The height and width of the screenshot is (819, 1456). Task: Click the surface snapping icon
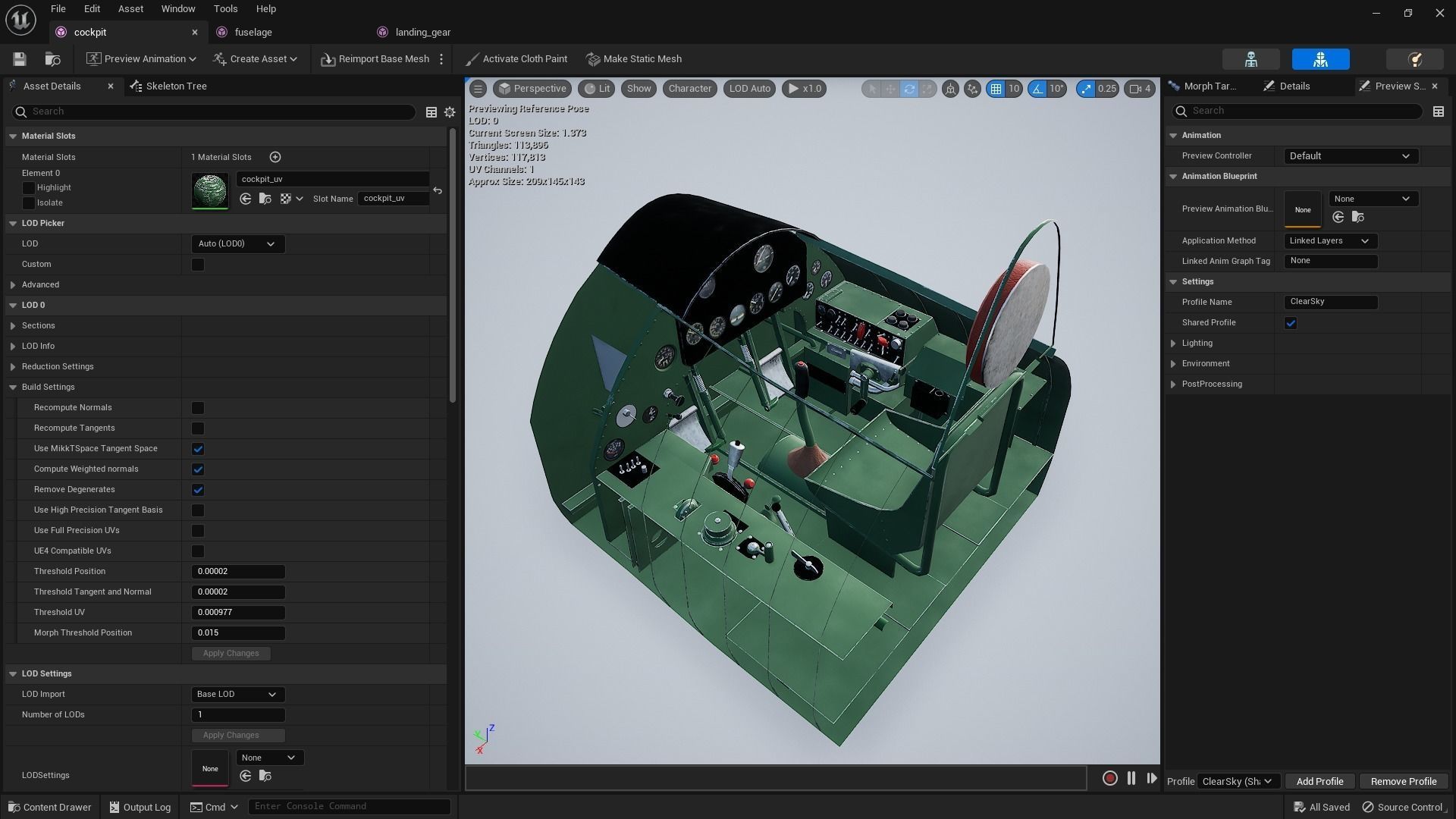(x=972, y=89)
